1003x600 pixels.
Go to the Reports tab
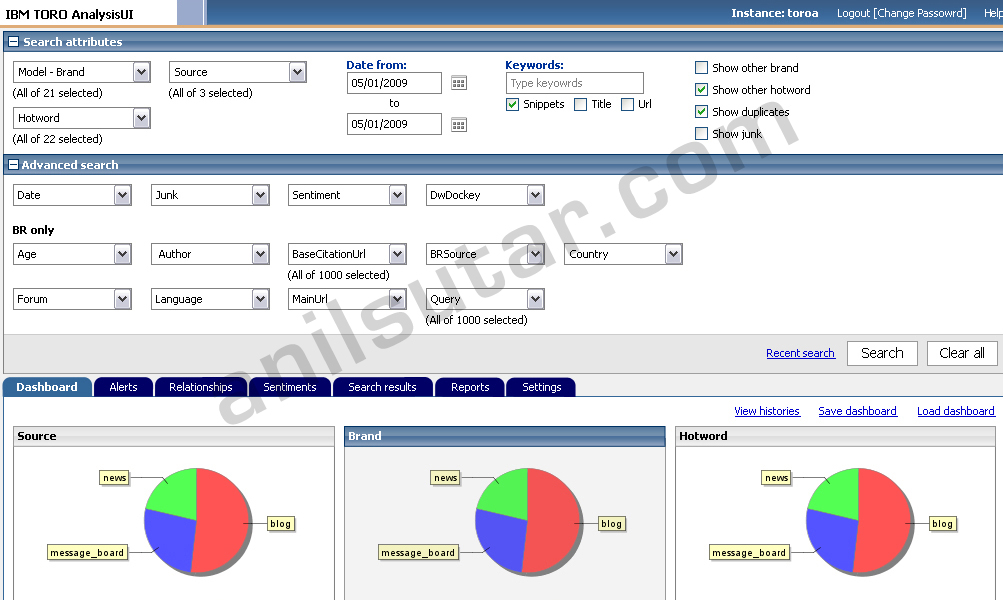(x=470, y=387)
